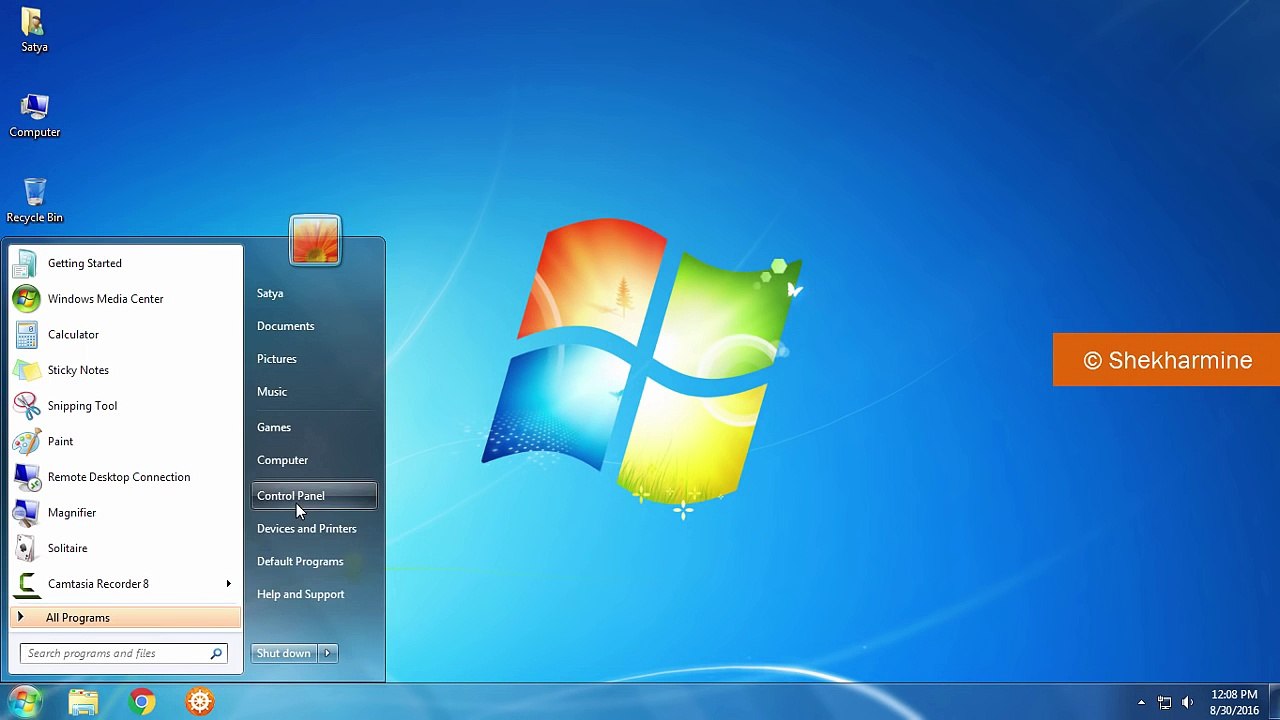
Task: Click the user account flower picture
Action: pos(315,240)
